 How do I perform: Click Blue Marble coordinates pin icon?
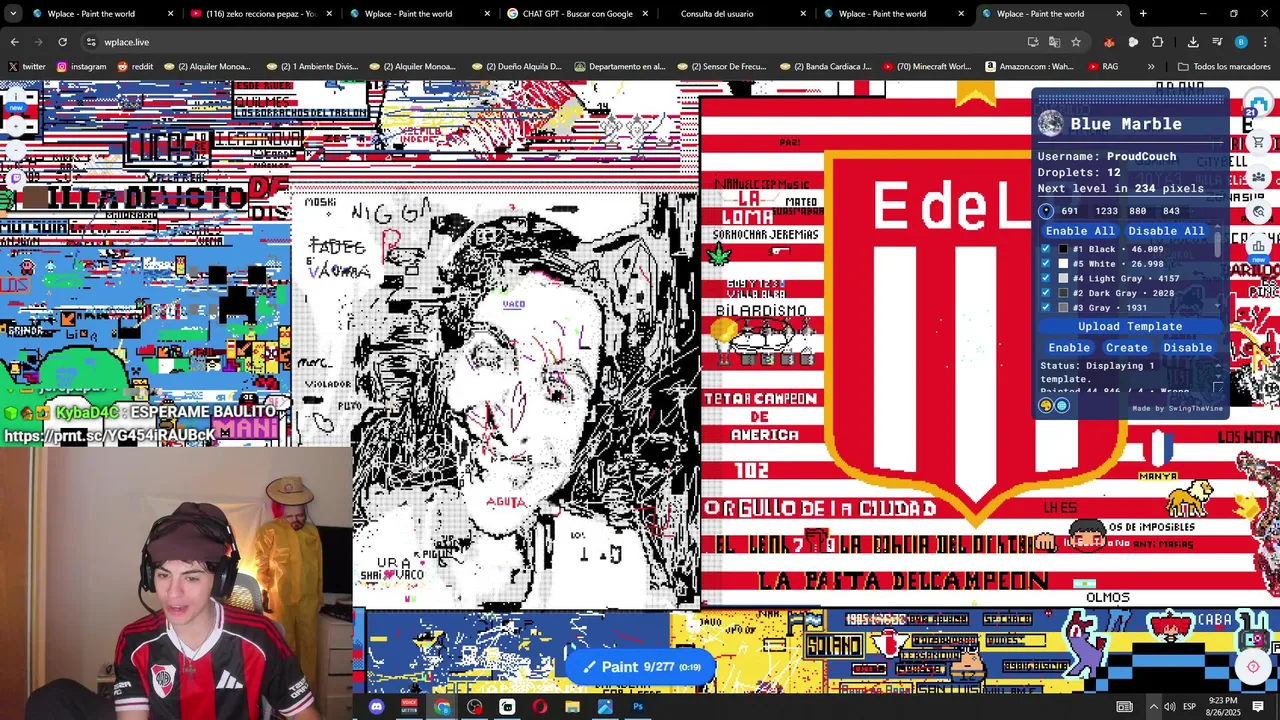coord(1046,211)
